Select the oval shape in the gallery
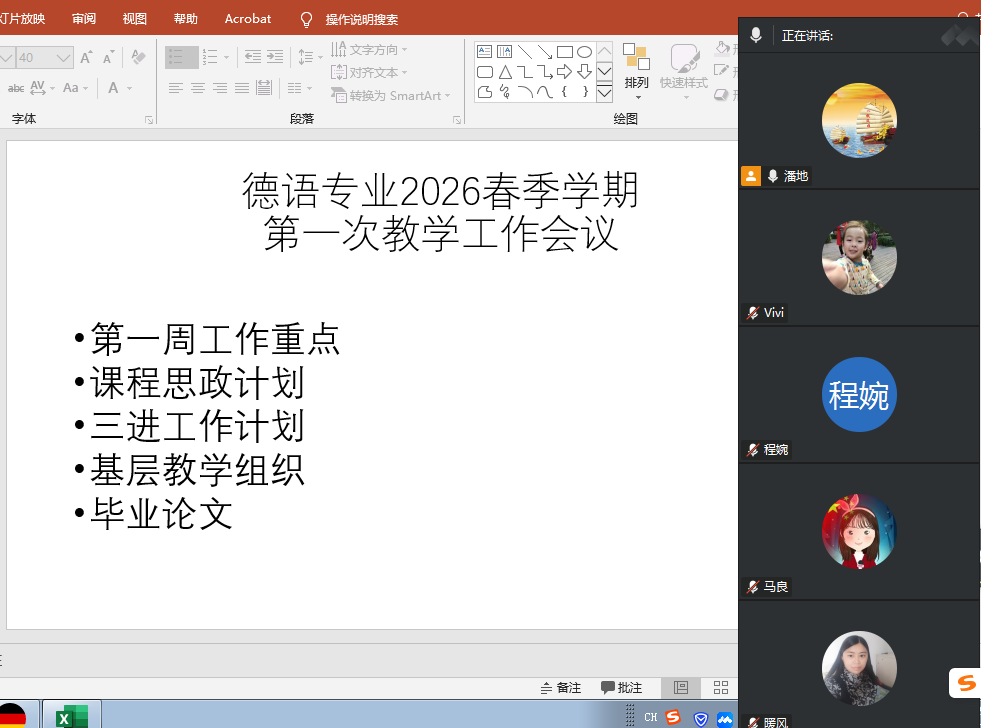The height and width of the screenshot is (728, 981). 584,52
